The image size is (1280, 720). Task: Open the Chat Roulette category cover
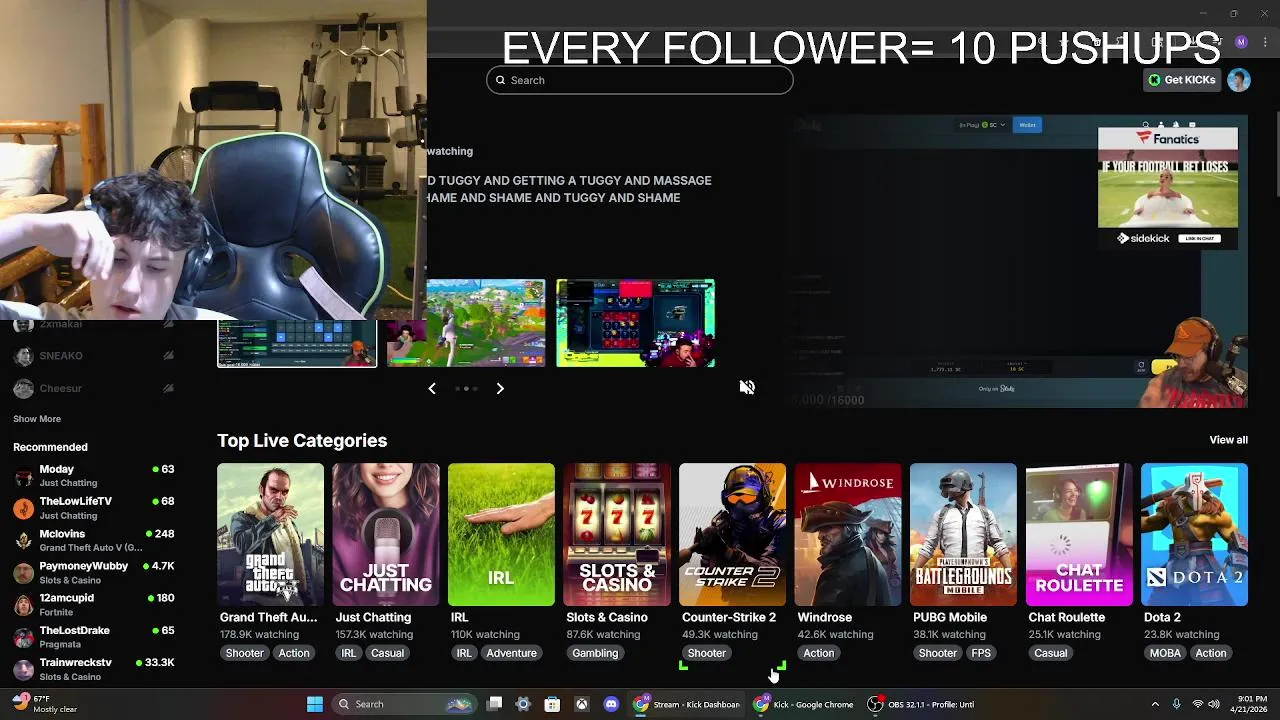(1079, 534)
